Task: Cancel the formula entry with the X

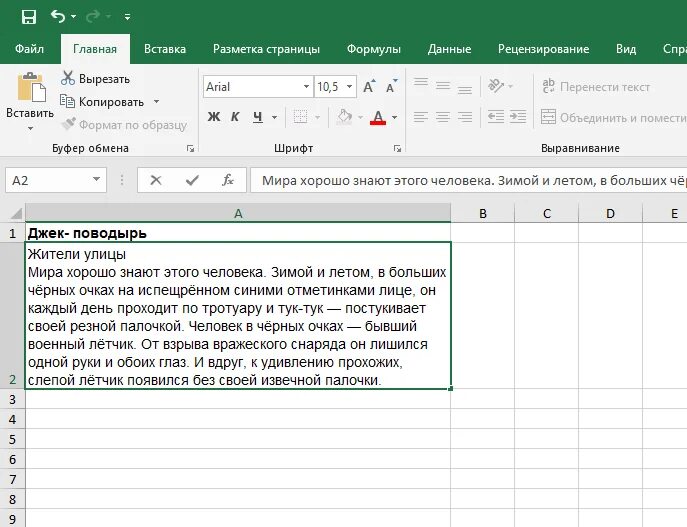Action: 156,180
